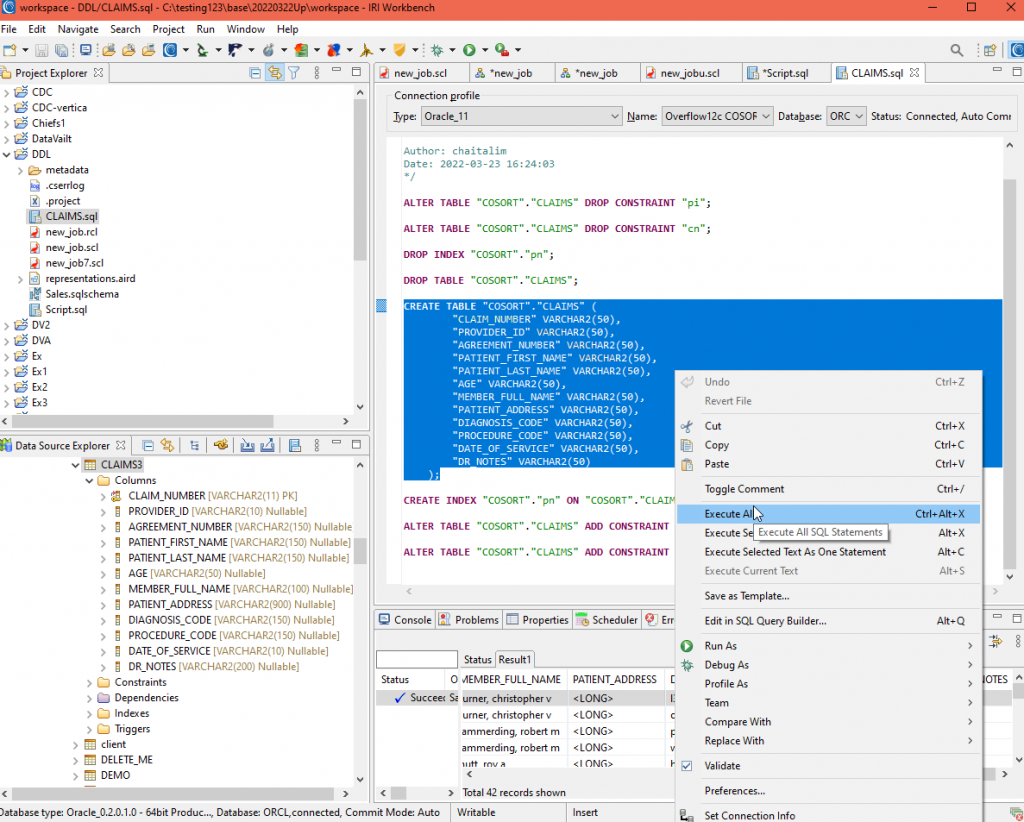Viewport: 1024px width, 822px height.
Task: Select Preferences... in the context menu
Action: [x=734, y=791]
